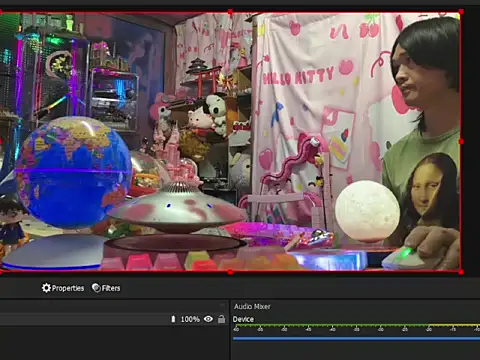Image resolution: width=480 pixels, height=360 pixels.
Task: Toggle the source visibility eye icon
Action: click(x=208, y=319)
